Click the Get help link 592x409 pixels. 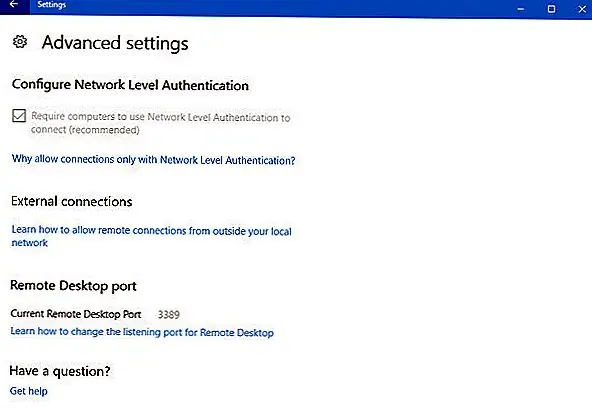coord(29,391)
